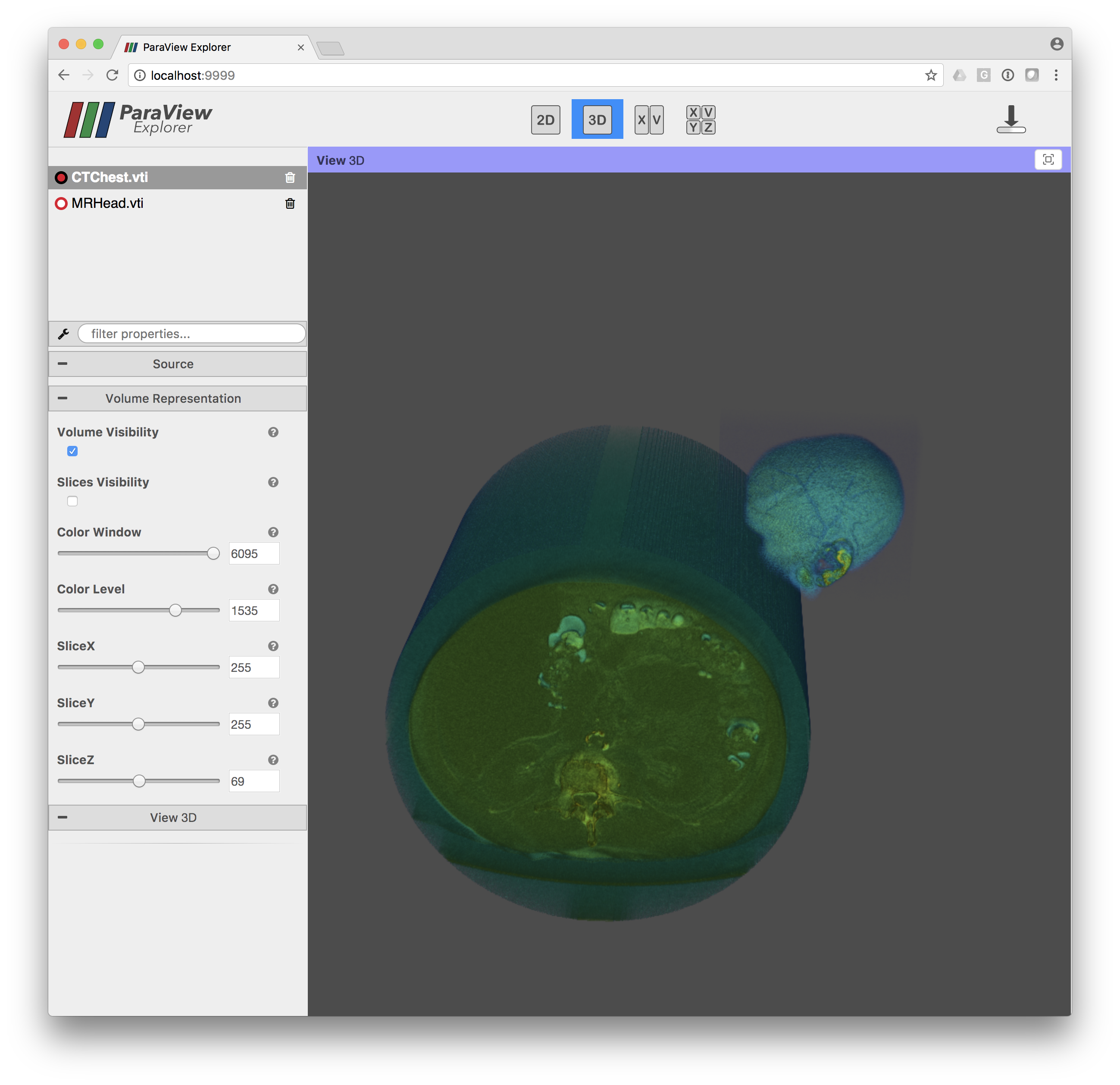This screenshot has width=1120, height=1085.
Task: Switch to split X/V two-view layout
Action: point(648,120)
